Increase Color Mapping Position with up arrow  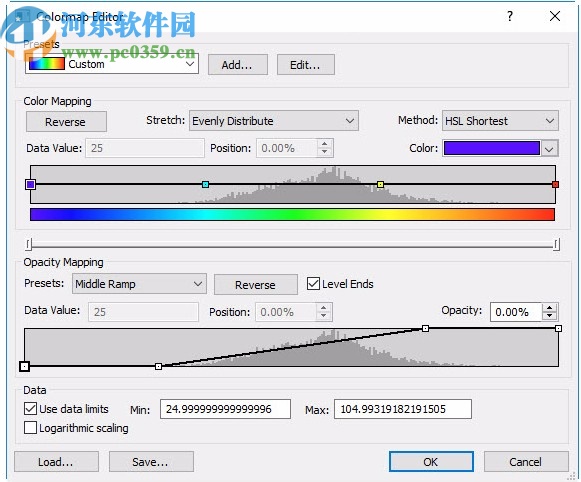tap(325, 144)
